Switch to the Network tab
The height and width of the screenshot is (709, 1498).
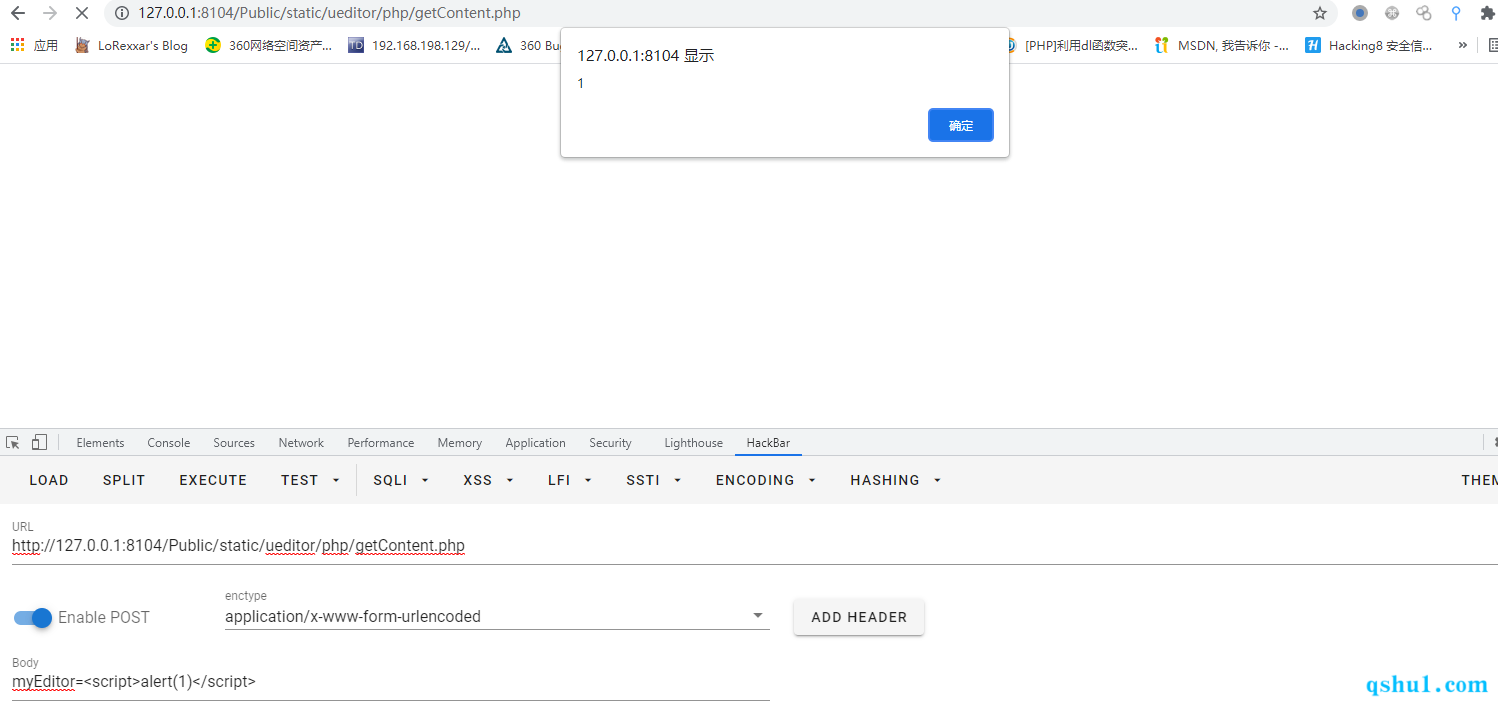[x=301, y=443]
